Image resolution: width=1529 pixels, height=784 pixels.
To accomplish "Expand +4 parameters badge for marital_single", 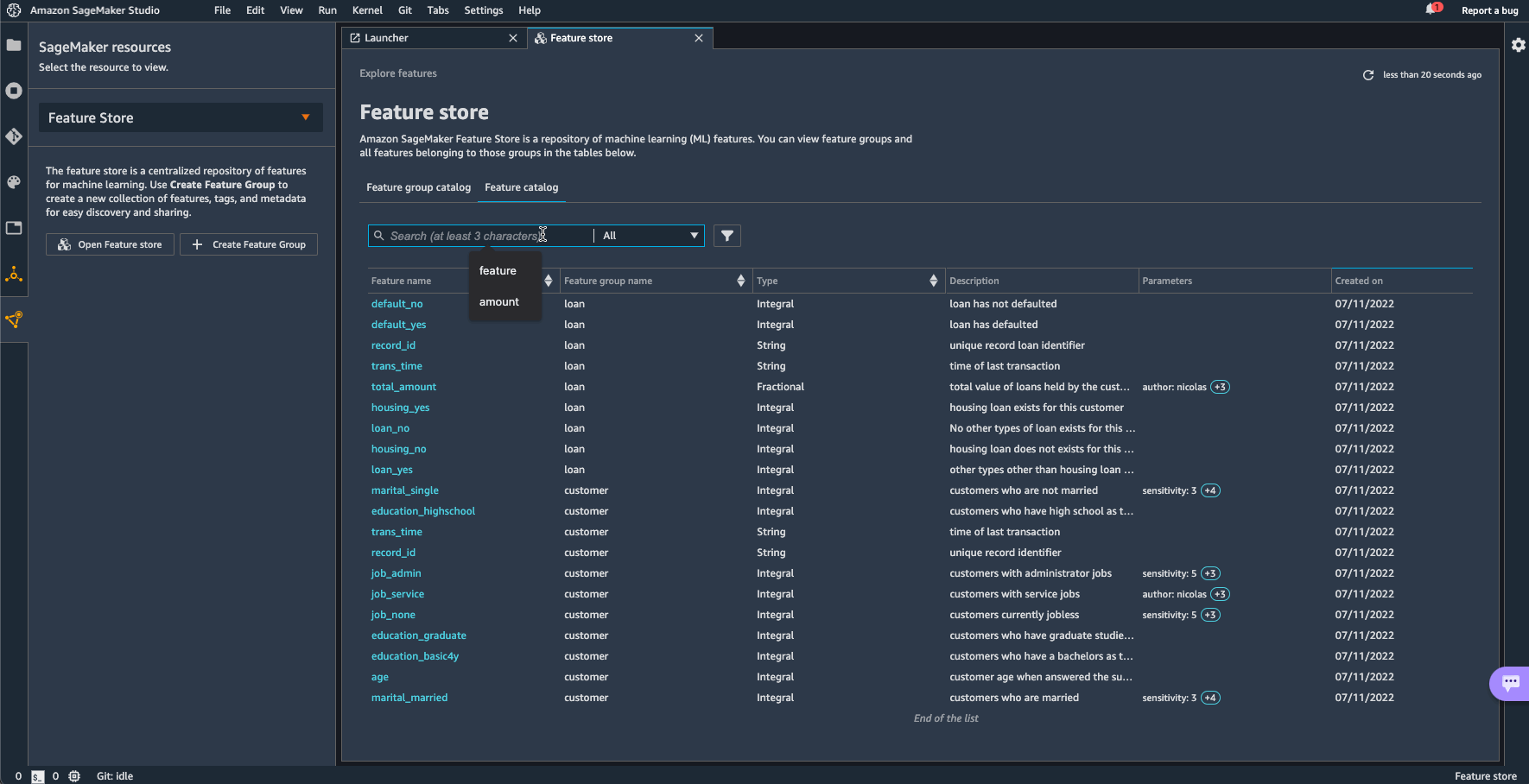I will click(x=1210, y=490).
